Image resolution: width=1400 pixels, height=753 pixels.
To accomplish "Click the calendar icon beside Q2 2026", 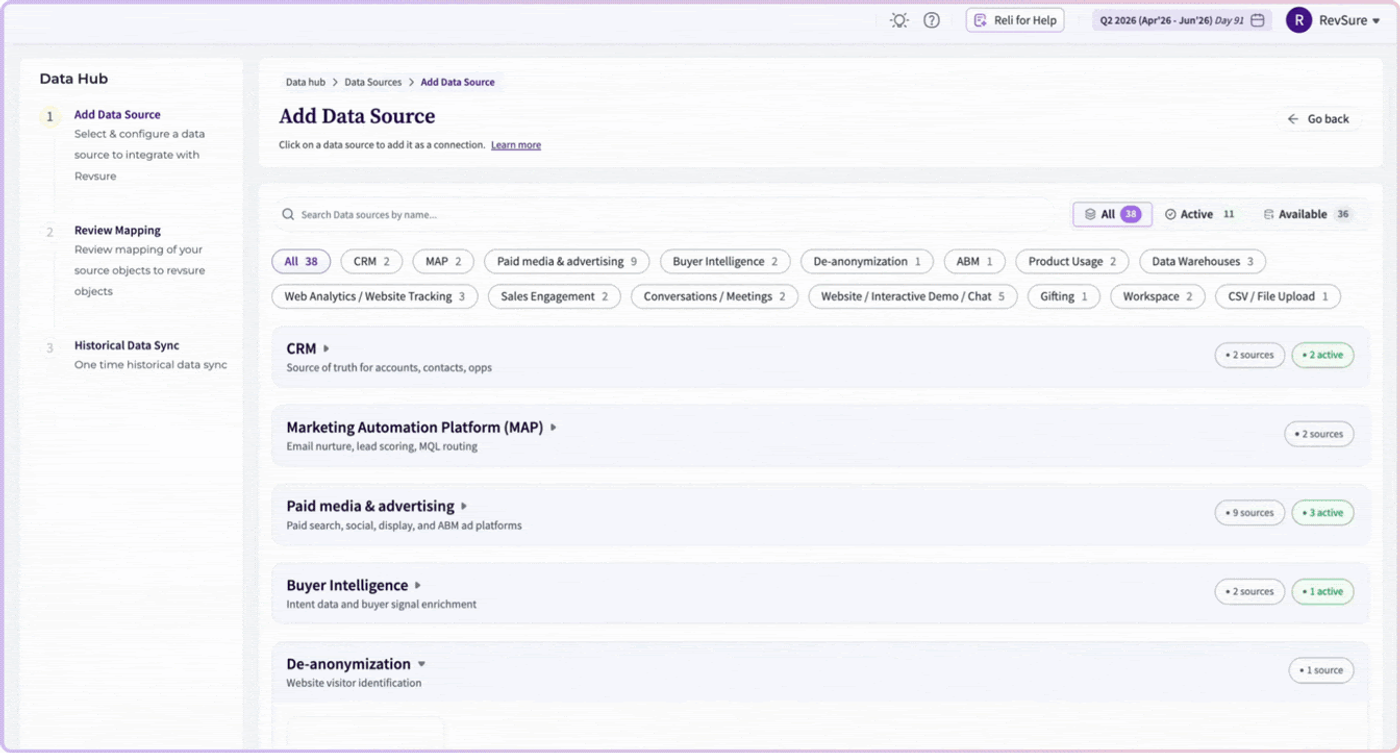I will pos(1258,20).
